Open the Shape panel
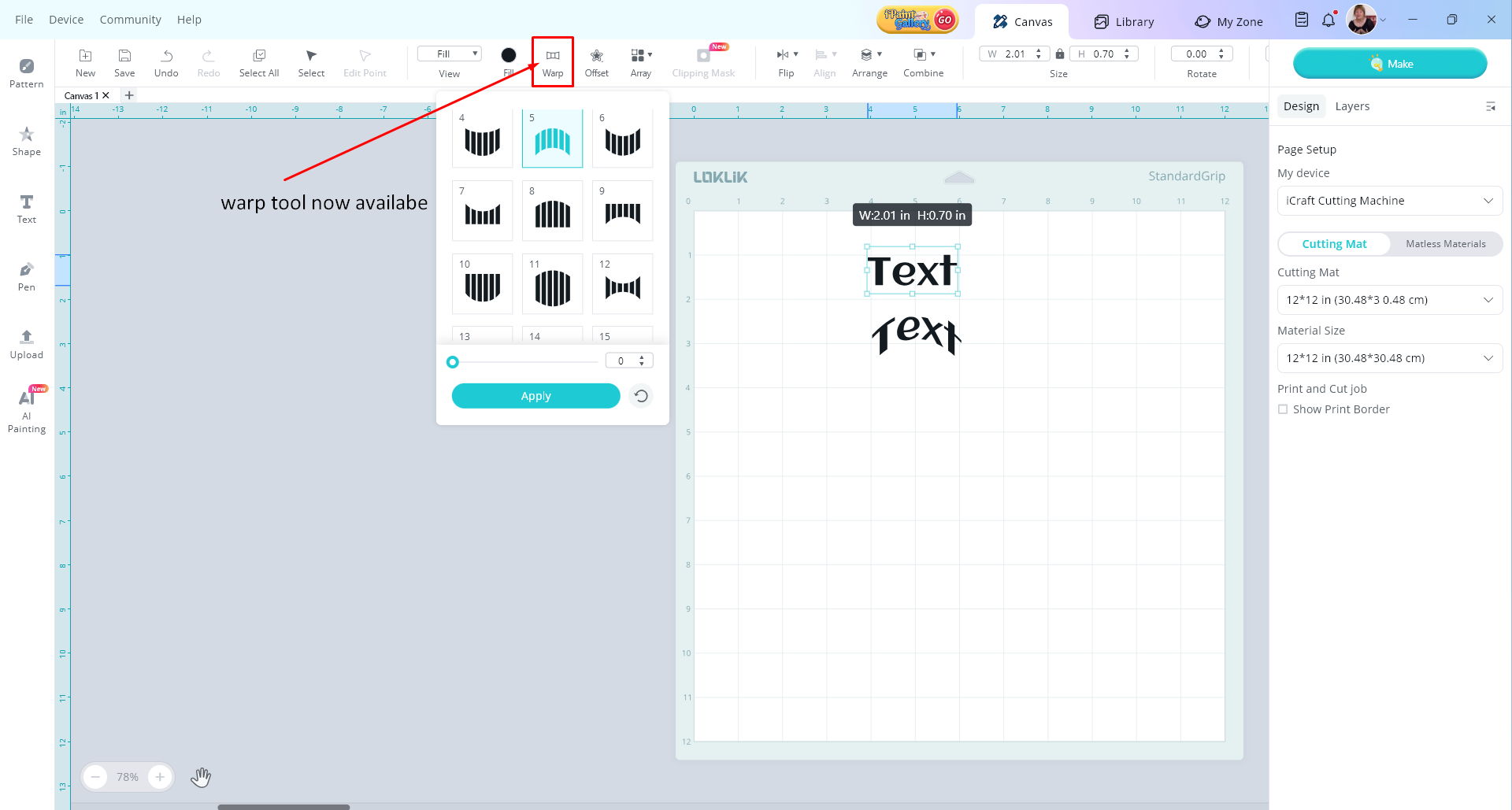This screenshot has width=1512, height=810. pos(26,141)
